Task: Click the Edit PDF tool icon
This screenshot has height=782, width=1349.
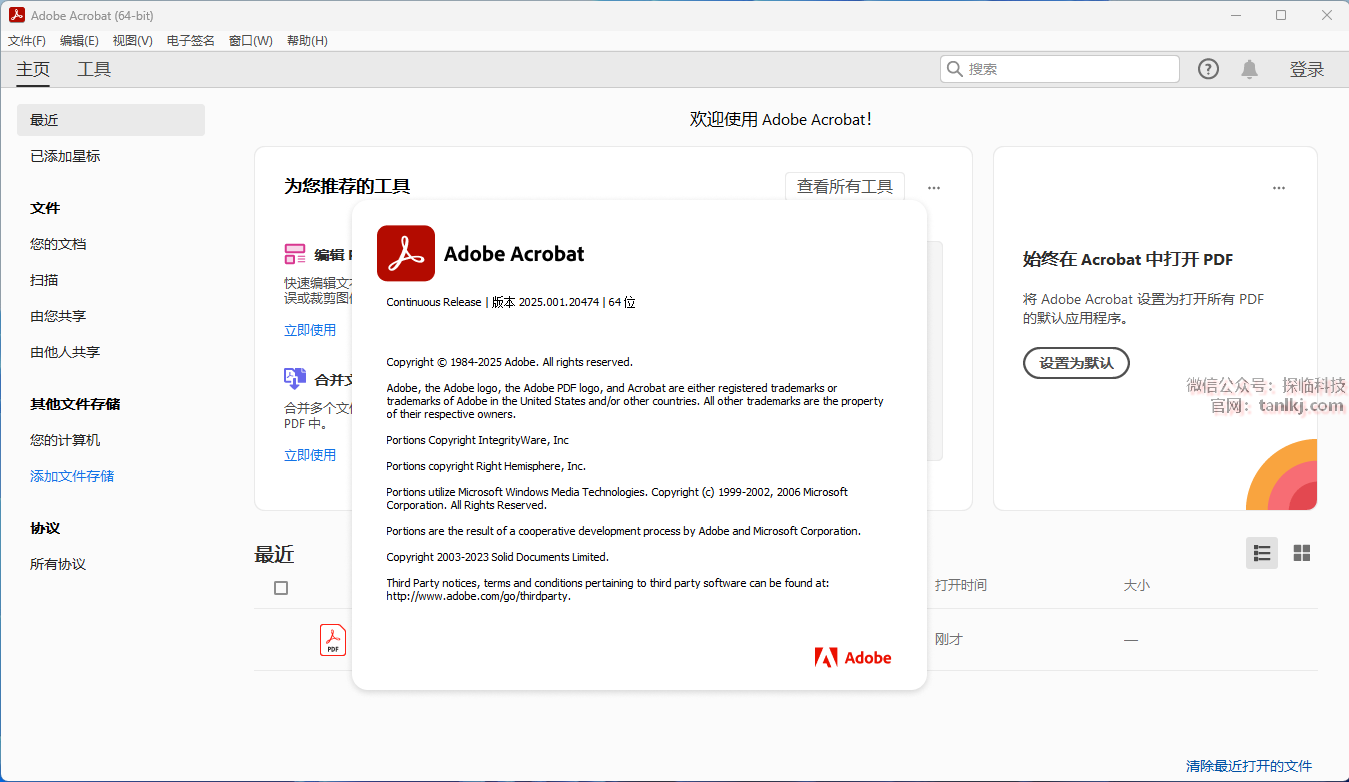Action: tap(295, 254)
